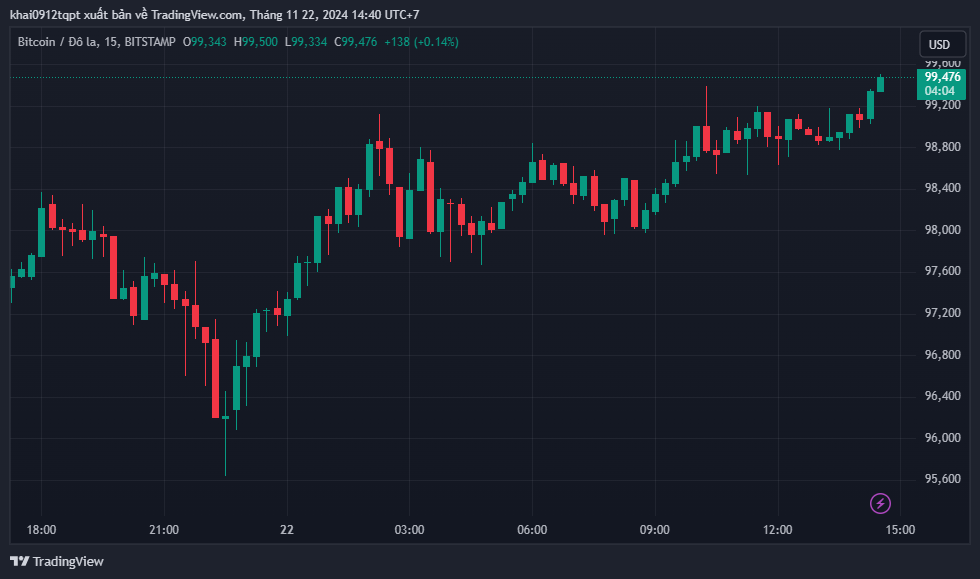The image size is (980, 579).
Task: Click the TradingView logo icon
Action: 19,561
